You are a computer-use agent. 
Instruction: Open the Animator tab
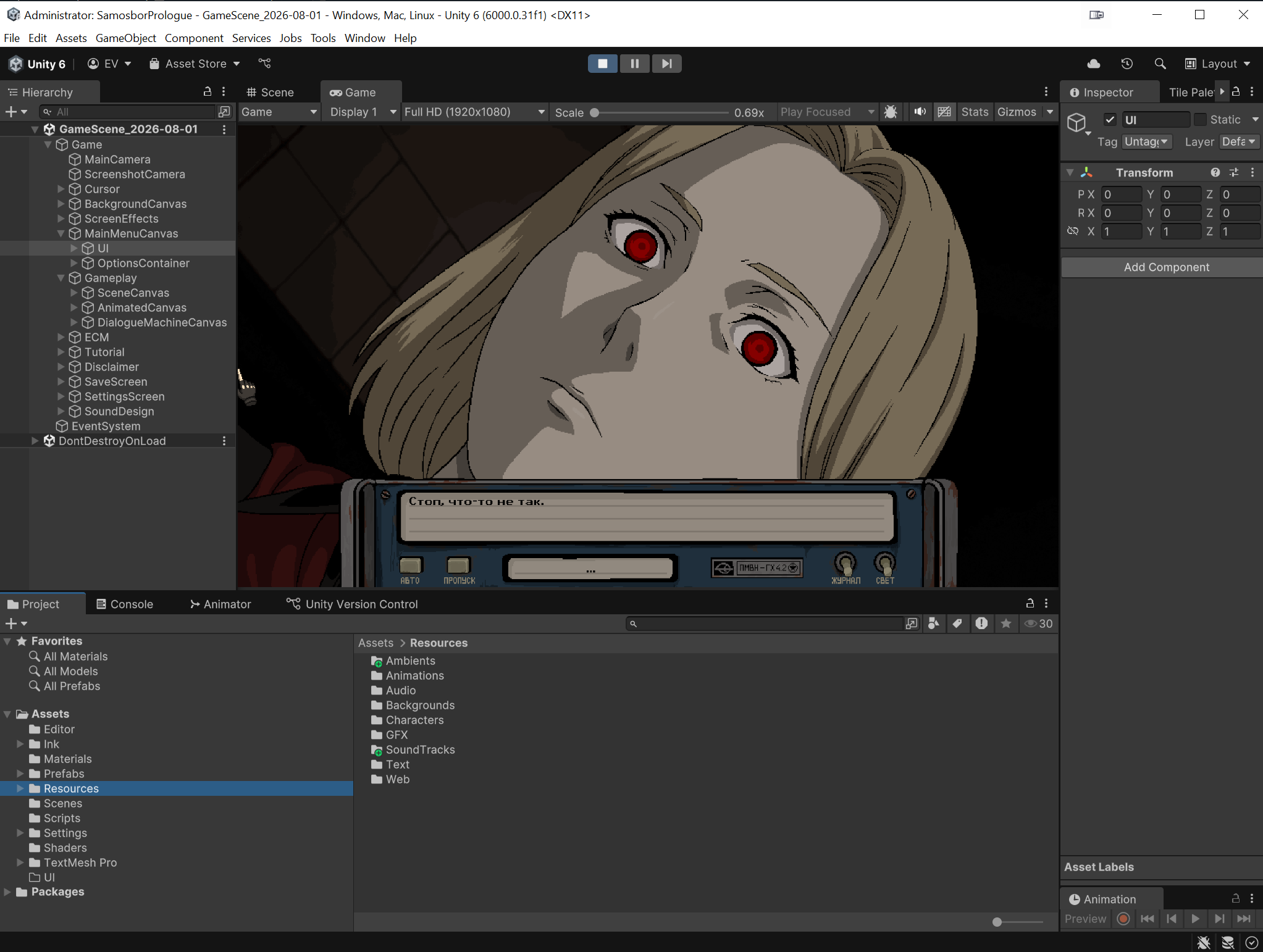220,604
